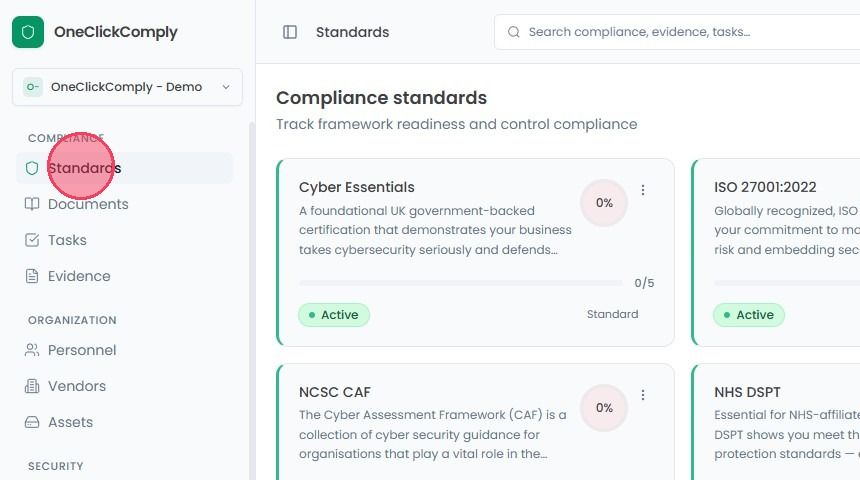This screenshot has height=480, width=860.
Task: Navigate to Personnel section
Action: tap(125, 350)
